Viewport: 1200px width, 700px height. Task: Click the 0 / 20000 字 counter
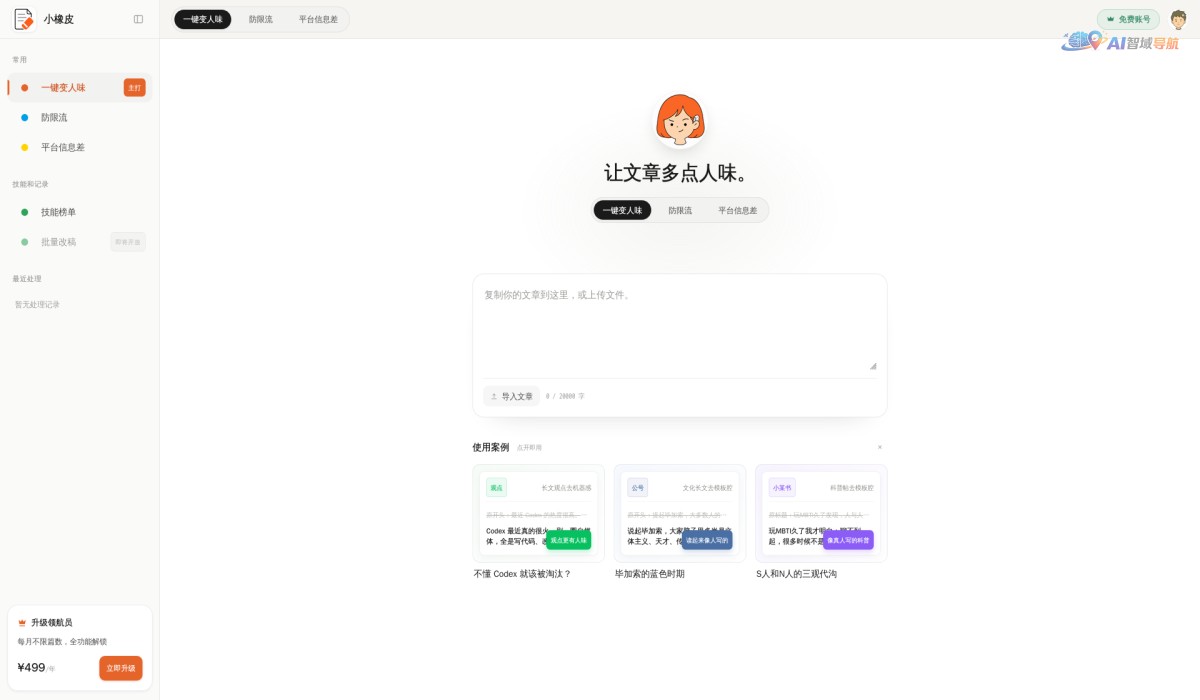point(565,397)
